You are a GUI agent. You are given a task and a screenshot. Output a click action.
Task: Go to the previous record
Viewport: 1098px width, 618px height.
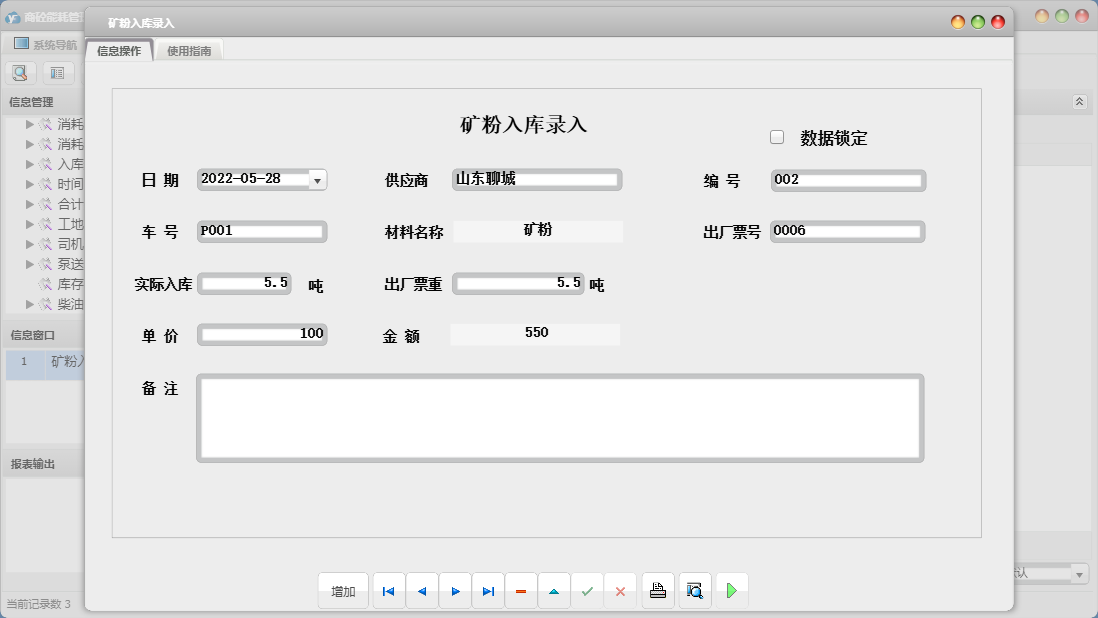(421, 591)
